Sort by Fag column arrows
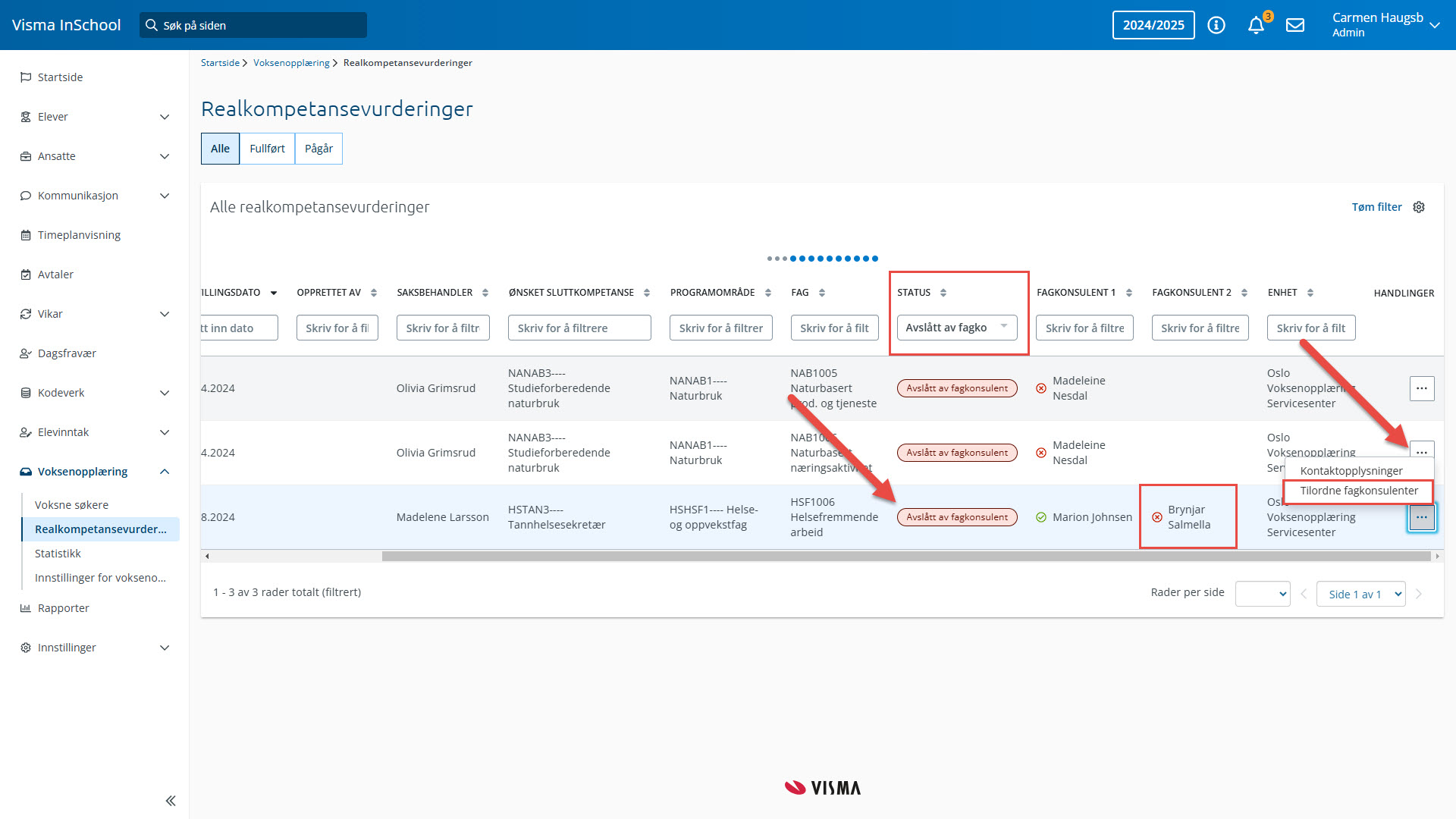This screenshot has height=819, width=1456. tap(822, 293)
